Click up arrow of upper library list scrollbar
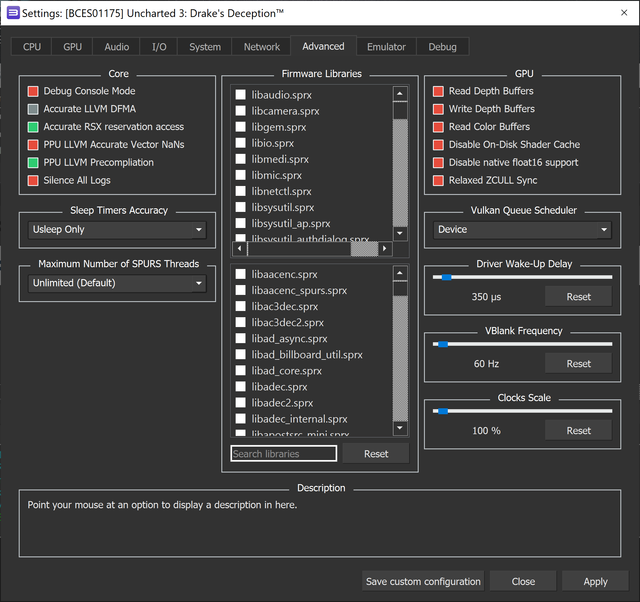The width and height of the screenshot is (640, 602). click(x=400, y=94)
